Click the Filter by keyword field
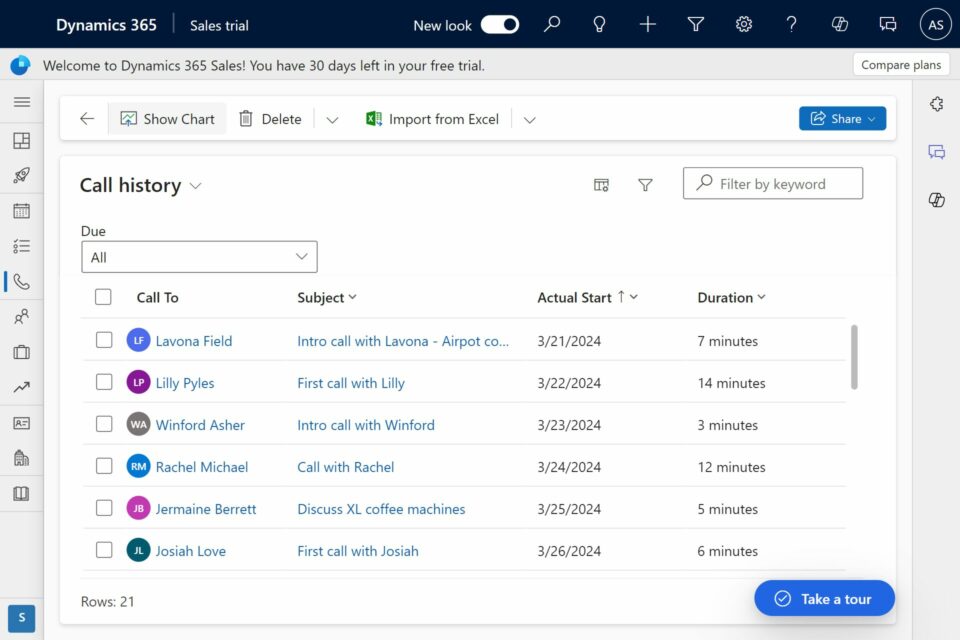Image resolution: width=960 pixels, height=640 pixels. (x=783, y=184)
